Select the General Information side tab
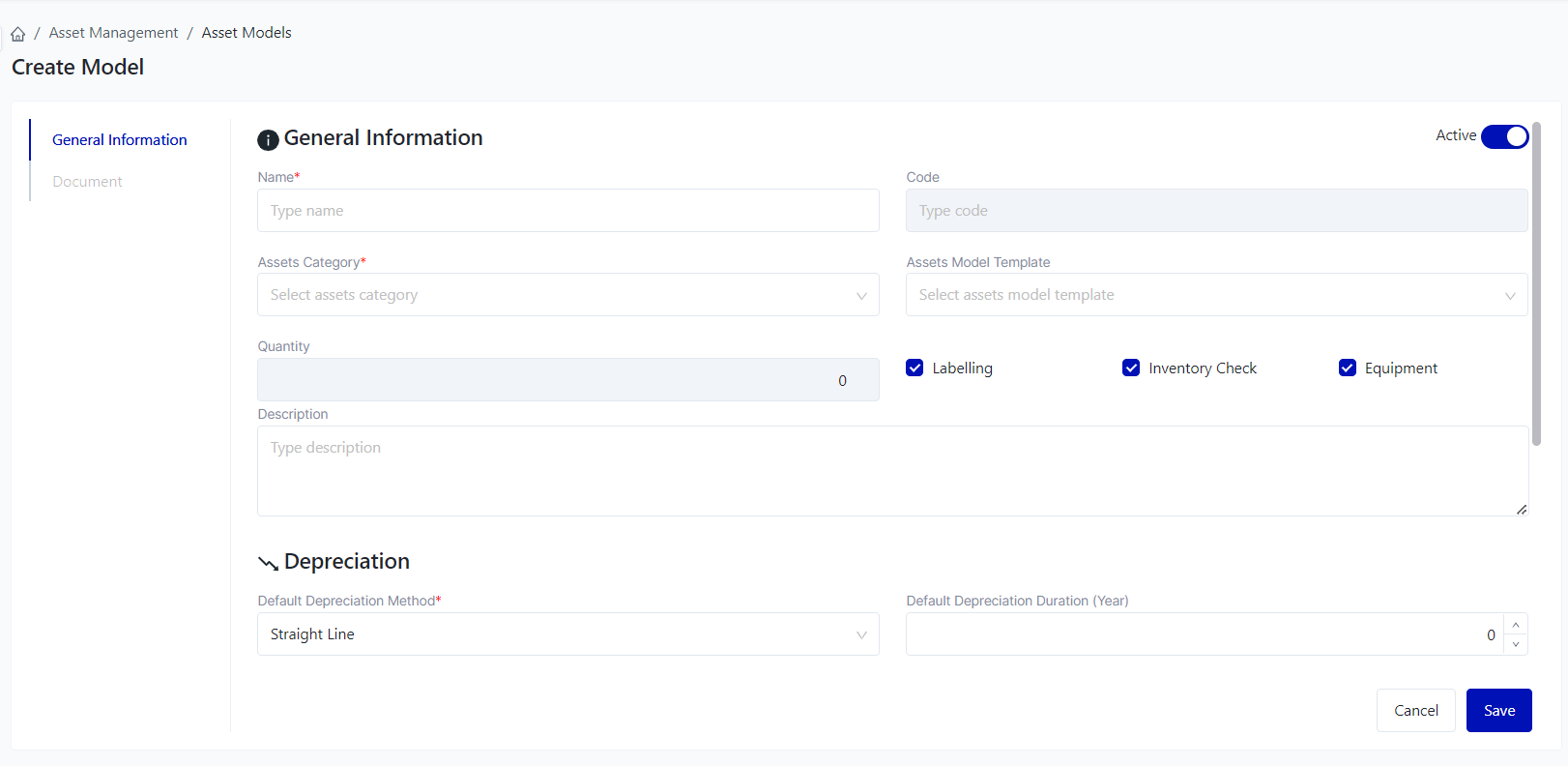 (x=119, y=140)
